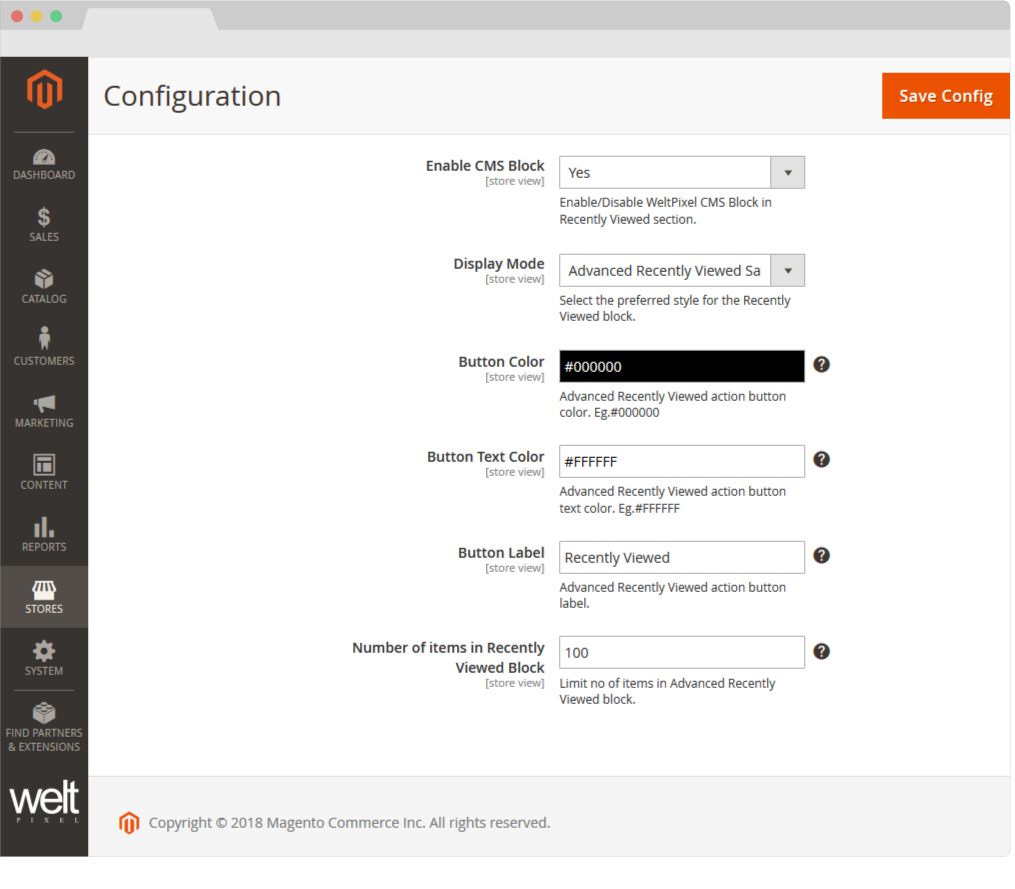Open the Catalog box icon
Image resolution: width=1015 pixels, height=889 pixels.
click(x=44, y=280)
